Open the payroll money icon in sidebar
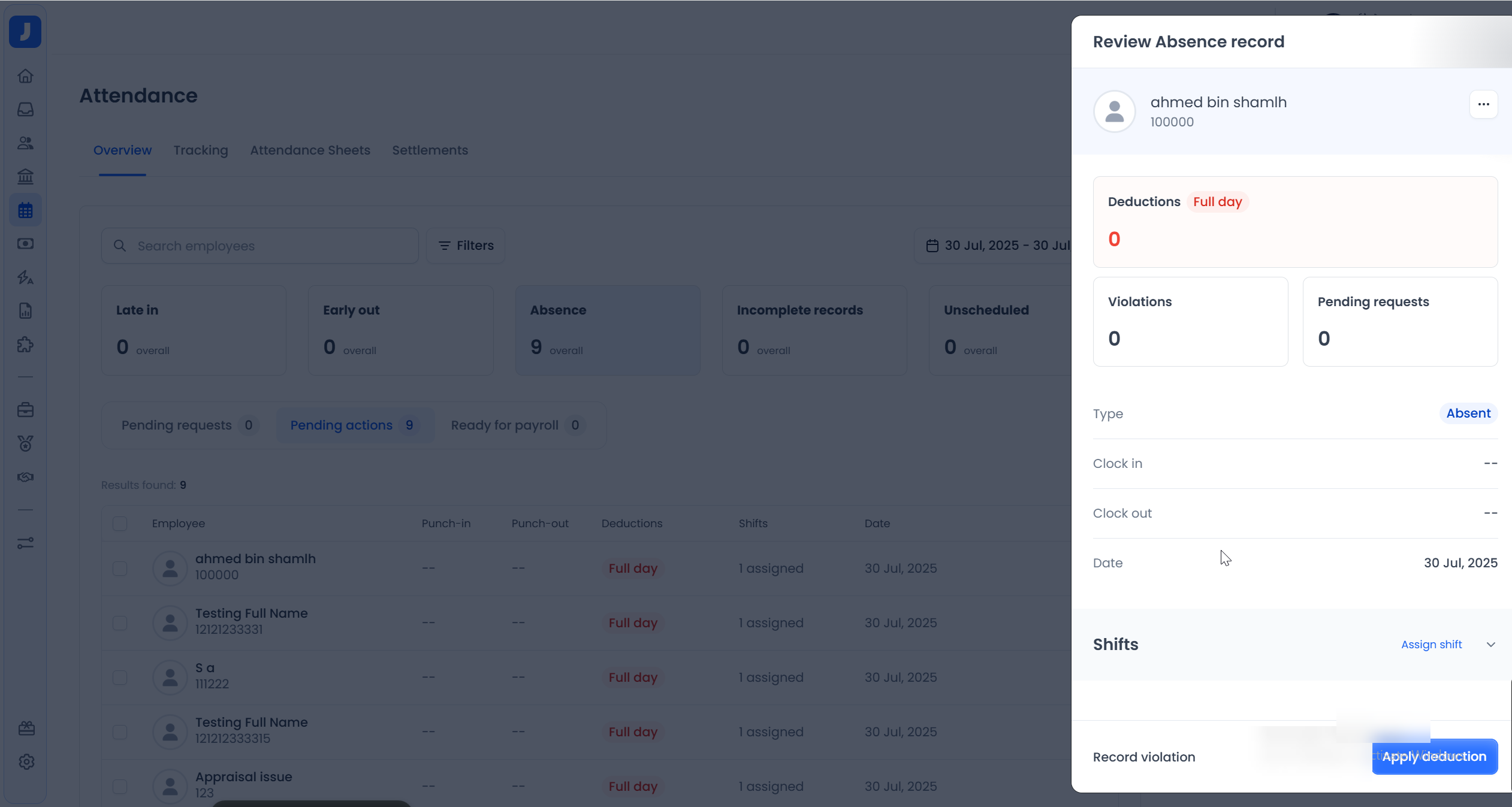The width and height of the screenshot is (1512, 807). pos(25,244)
